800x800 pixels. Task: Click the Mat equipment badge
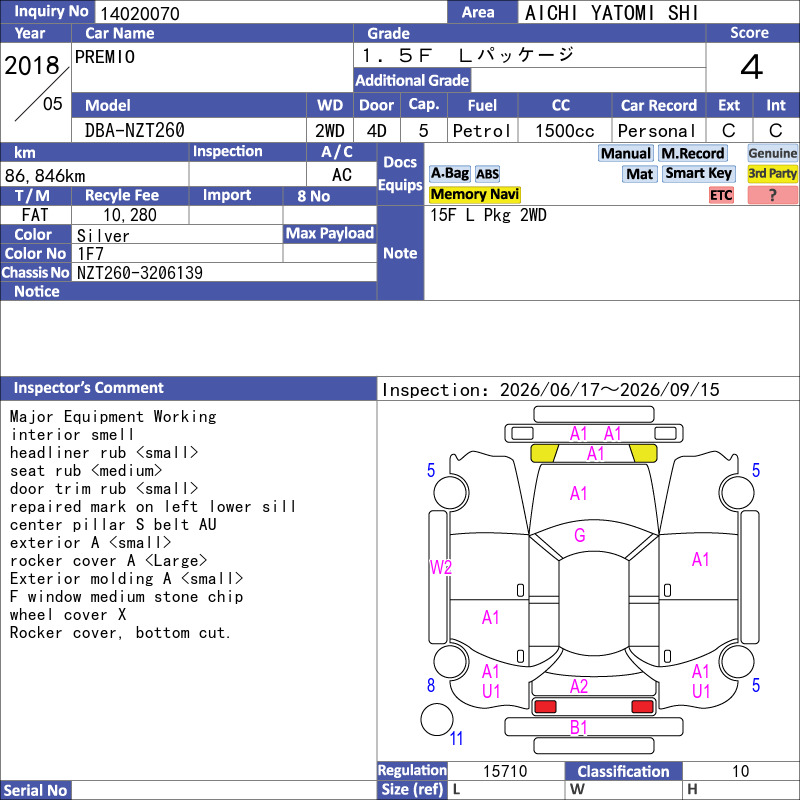click(x=640, y=174)
